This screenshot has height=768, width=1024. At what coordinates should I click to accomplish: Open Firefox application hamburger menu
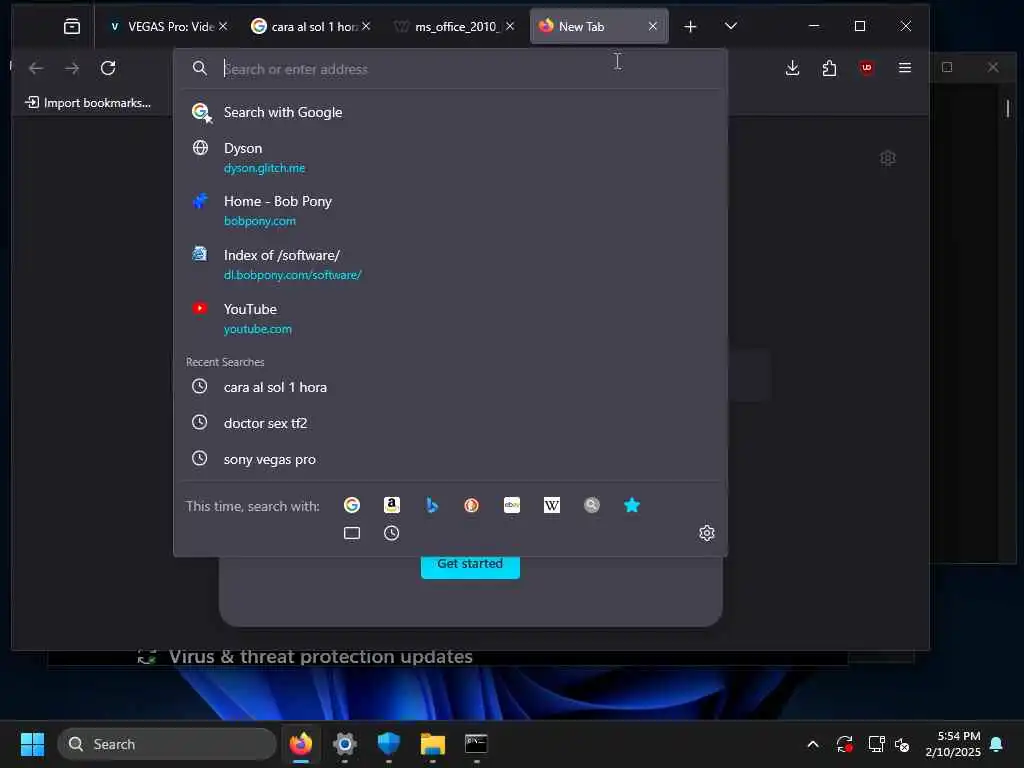point(904,68)
